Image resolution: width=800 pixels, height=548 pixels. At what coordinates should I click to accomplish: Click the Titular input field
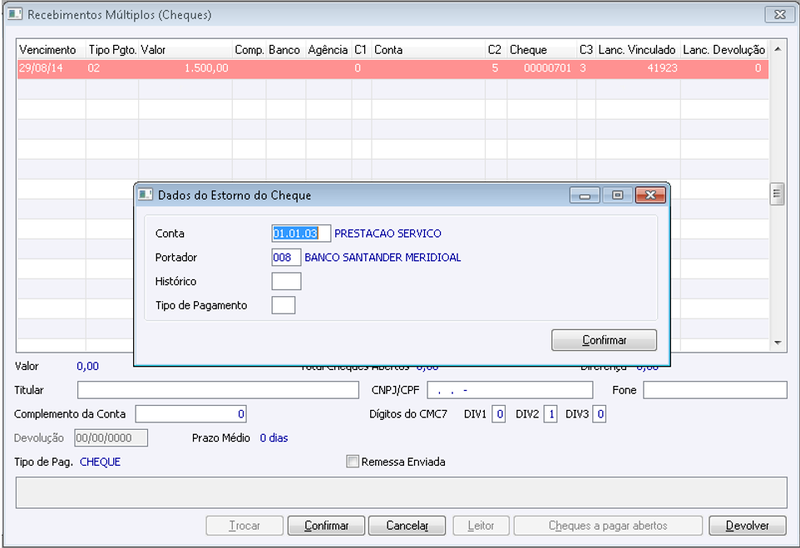pyautogui.click(x=218, y=390)
